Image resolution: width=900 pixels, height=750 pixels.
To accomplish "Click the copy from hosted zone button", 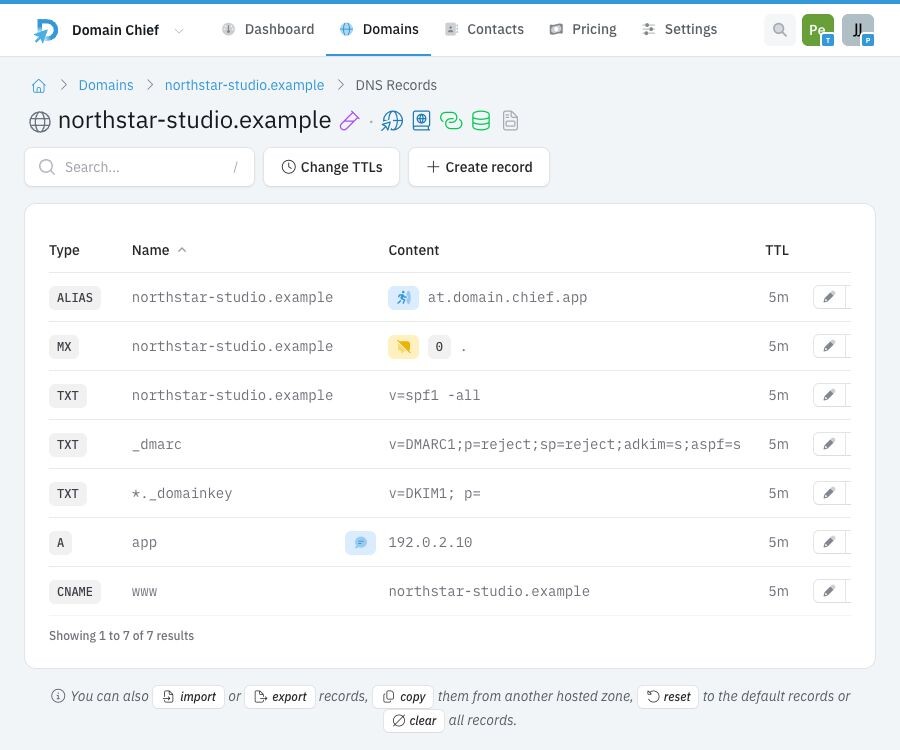I will click(404, 697).
